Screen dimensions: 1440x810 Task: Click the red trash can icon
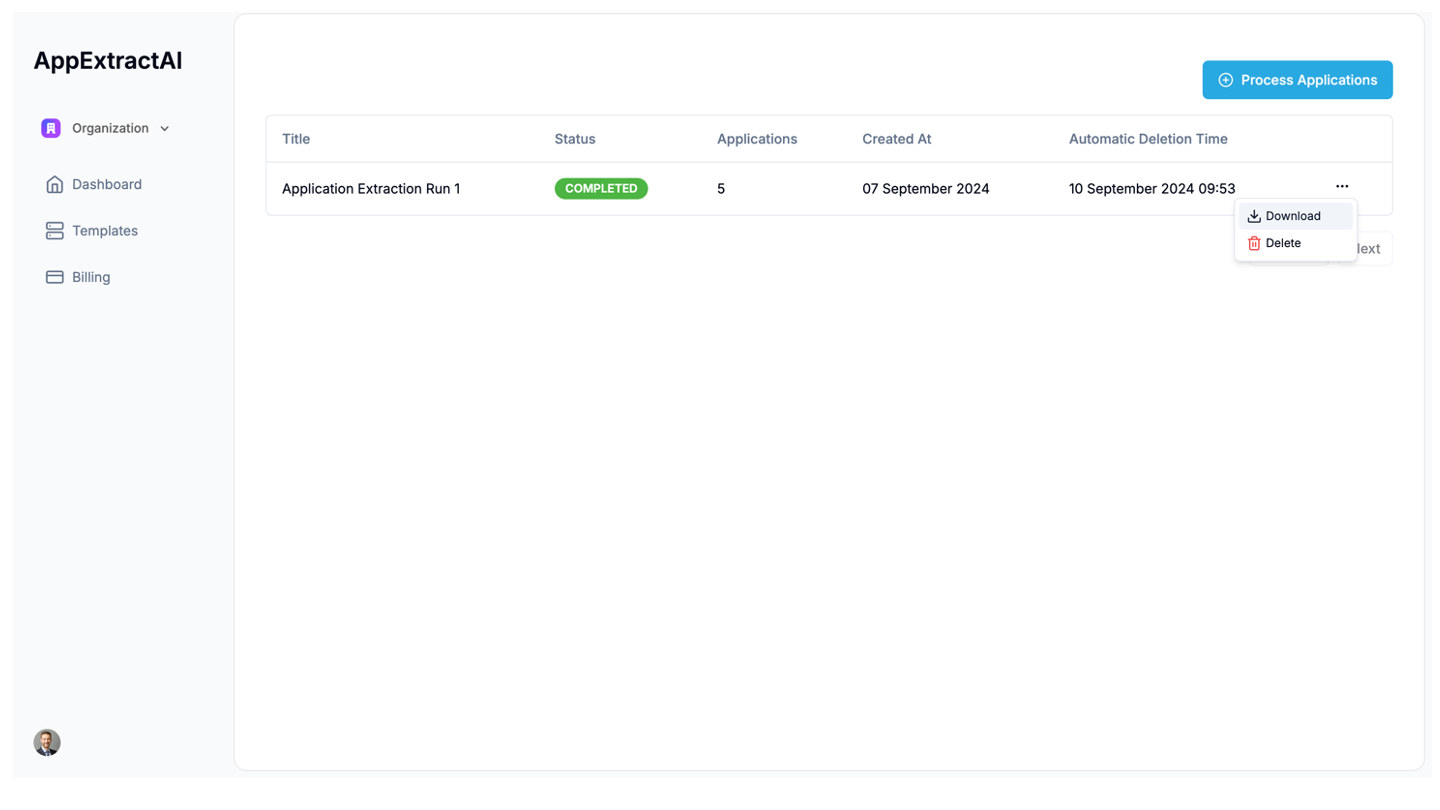coord(1254,243)
